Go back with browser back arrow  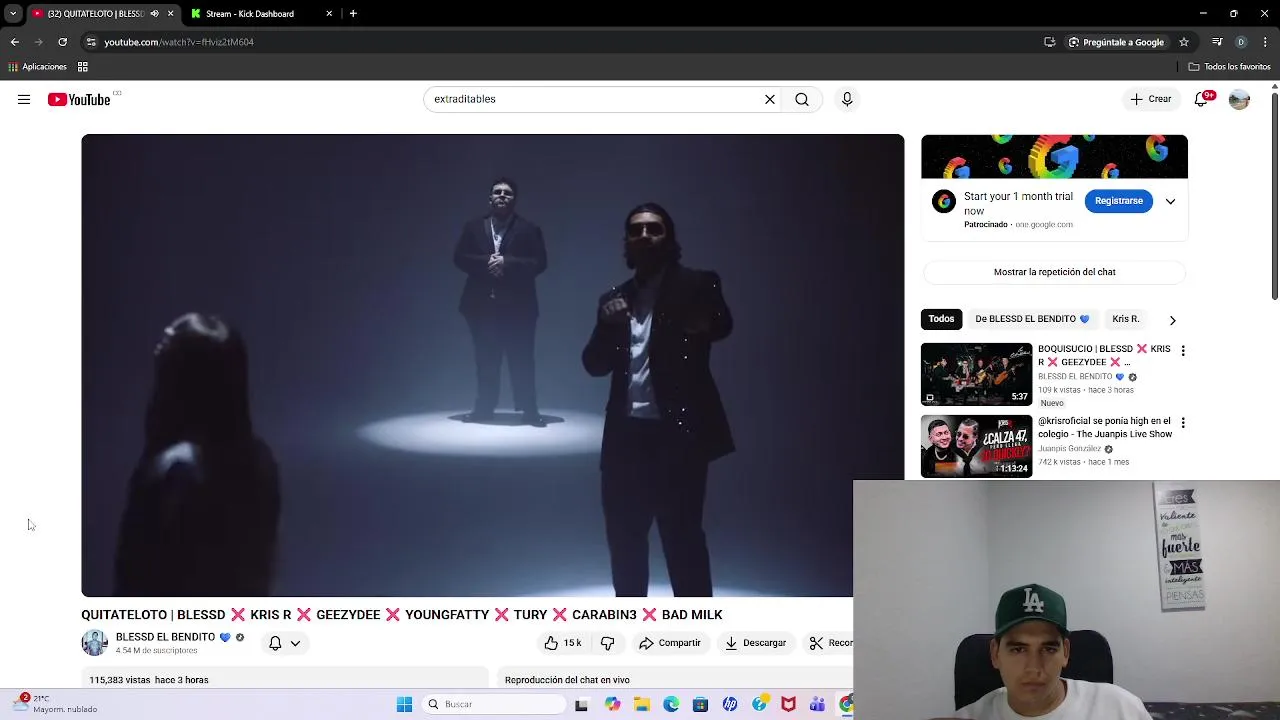[x=14, y=42]
